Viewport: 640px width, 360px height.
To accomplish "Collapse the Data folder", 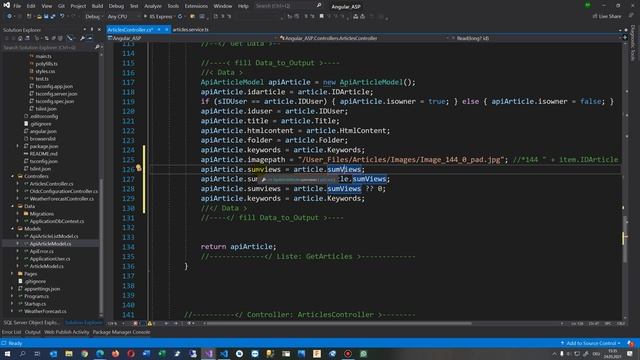I will tap(12, 206).
